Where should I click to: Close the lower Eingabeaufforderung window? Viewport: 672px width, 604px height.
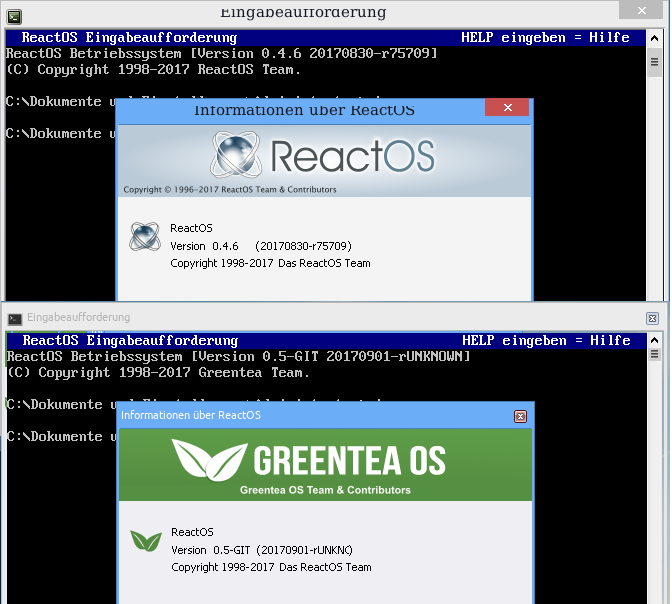point(652,319)
